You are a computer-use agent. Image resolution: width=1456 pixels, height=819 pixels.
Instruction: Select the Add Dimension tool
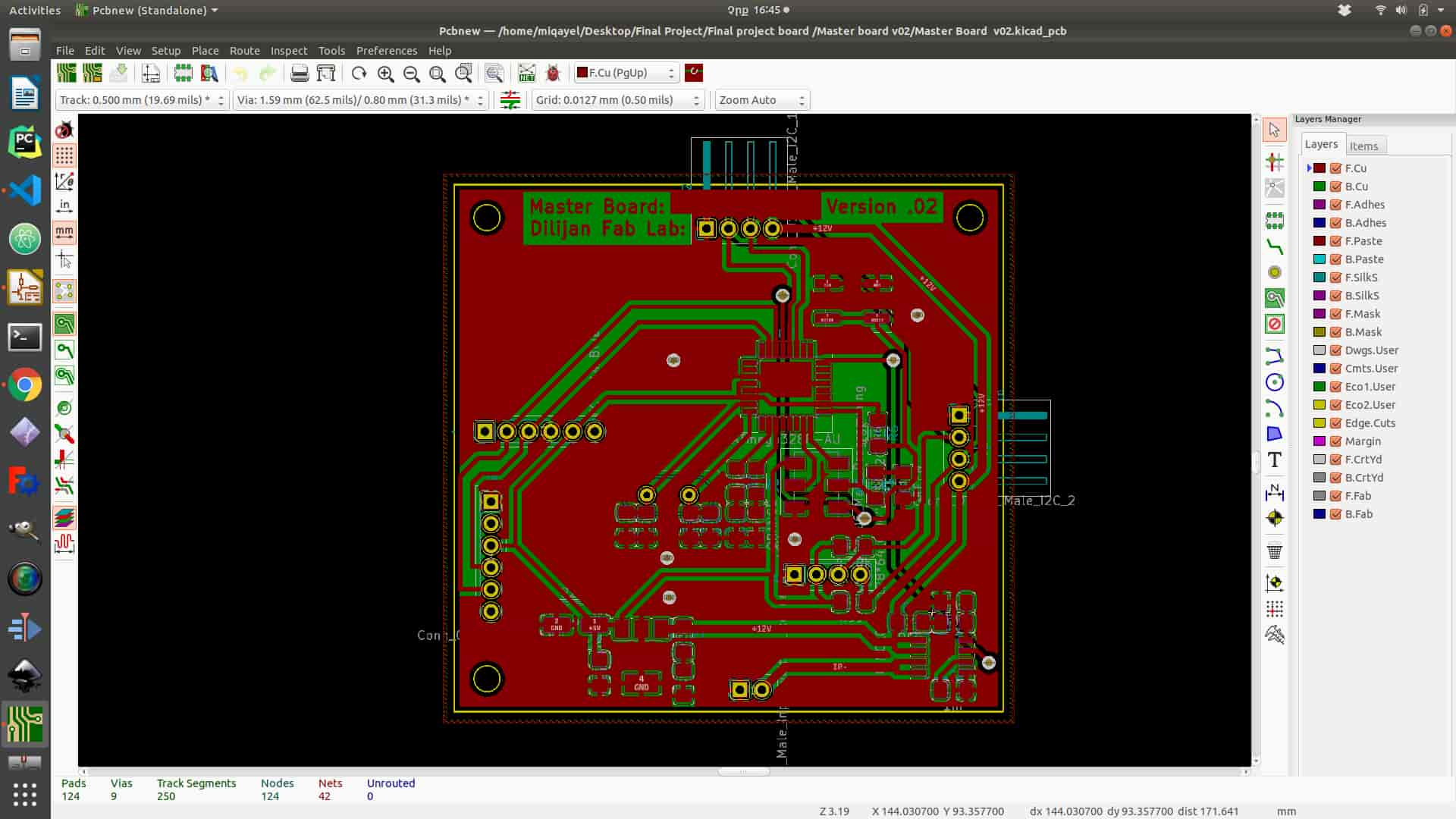click(1274, 493)
